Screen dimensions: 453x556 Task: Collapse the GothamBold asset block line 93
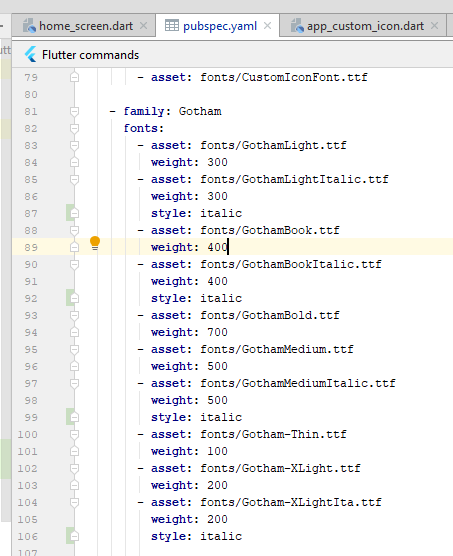click(x=74, y=315)
